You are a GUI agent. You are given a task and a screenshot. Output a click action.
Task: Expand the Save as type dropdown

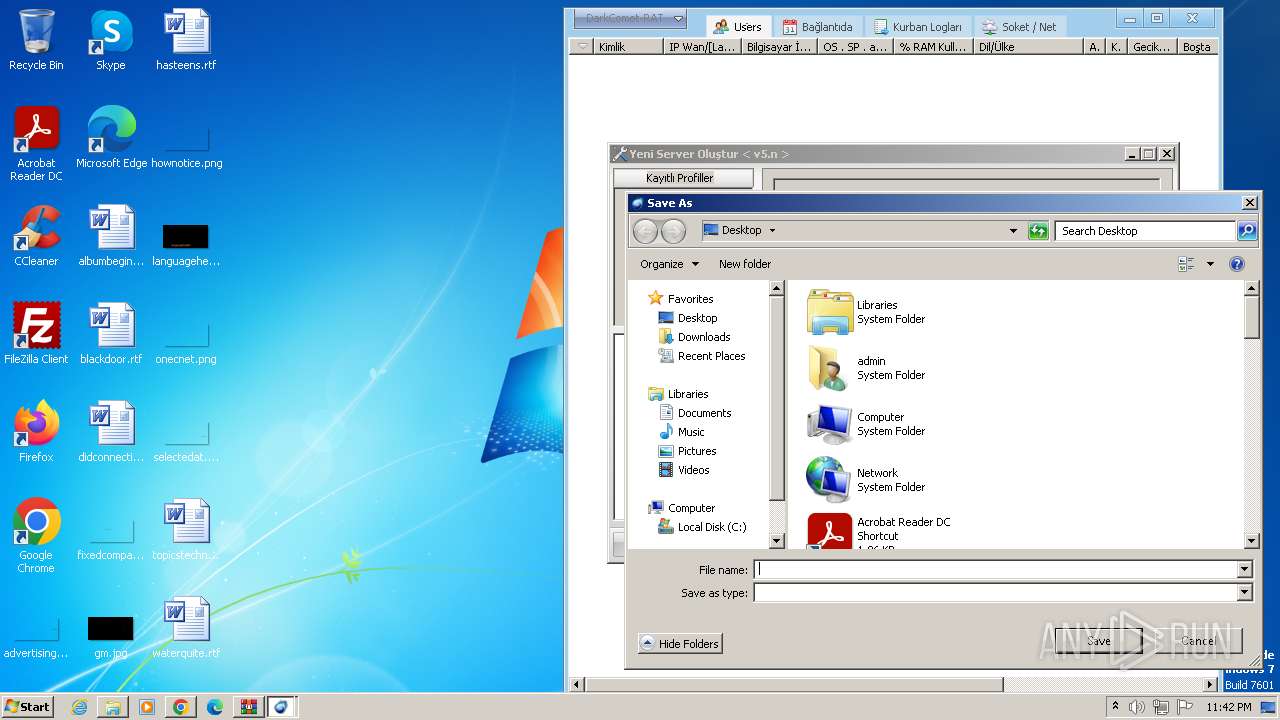pos(1245,593)
